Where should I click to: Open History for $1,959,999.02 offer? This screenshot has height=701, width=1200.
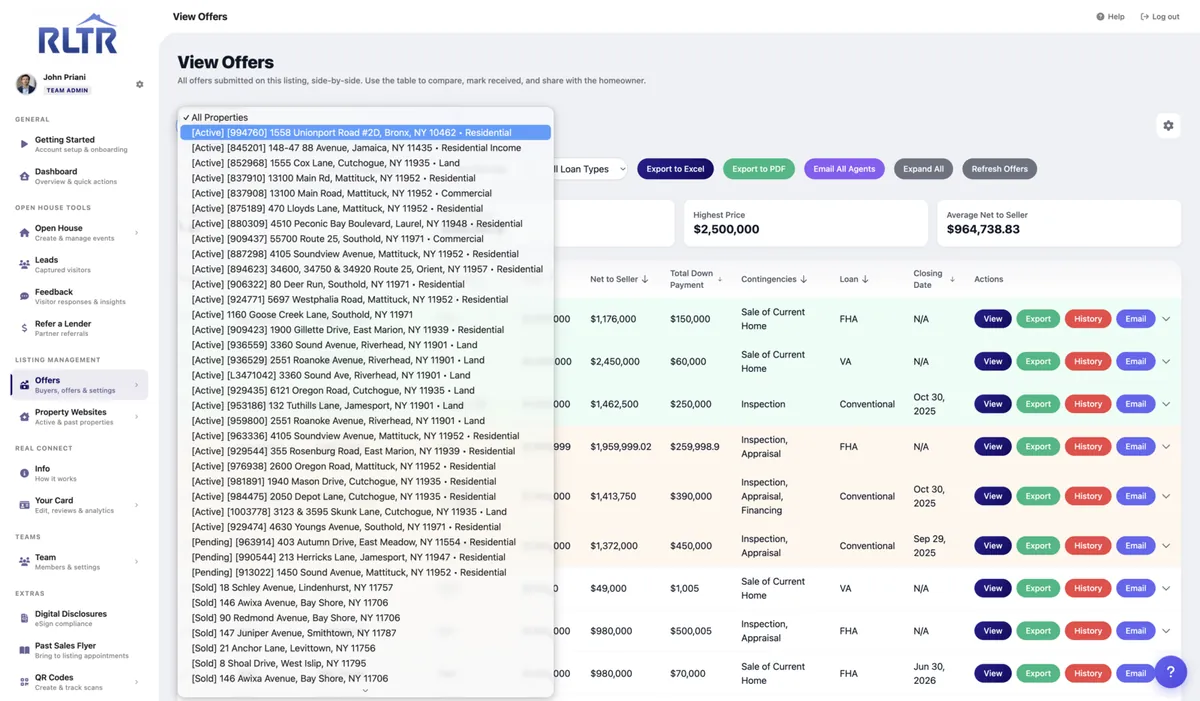click(1088, 446)
